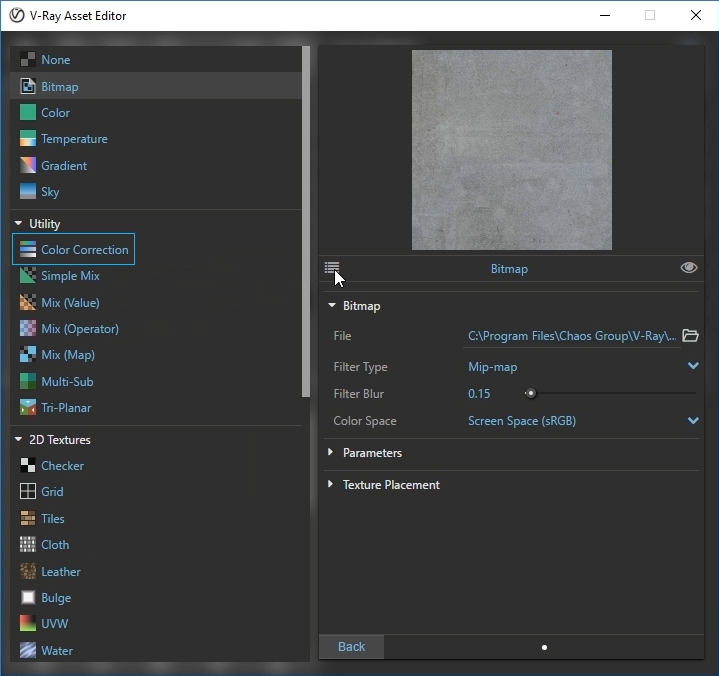Toggle the Bitmap preview eye icon
Screen dimensions: 719x676
(688, 268)
